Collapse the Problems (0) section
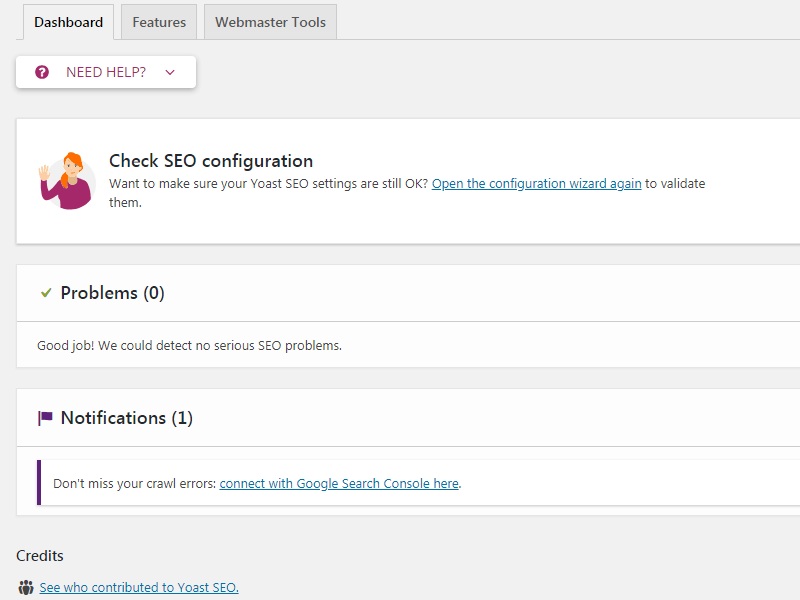This screenshot has width=800, height=600. (x=112, y=292)
